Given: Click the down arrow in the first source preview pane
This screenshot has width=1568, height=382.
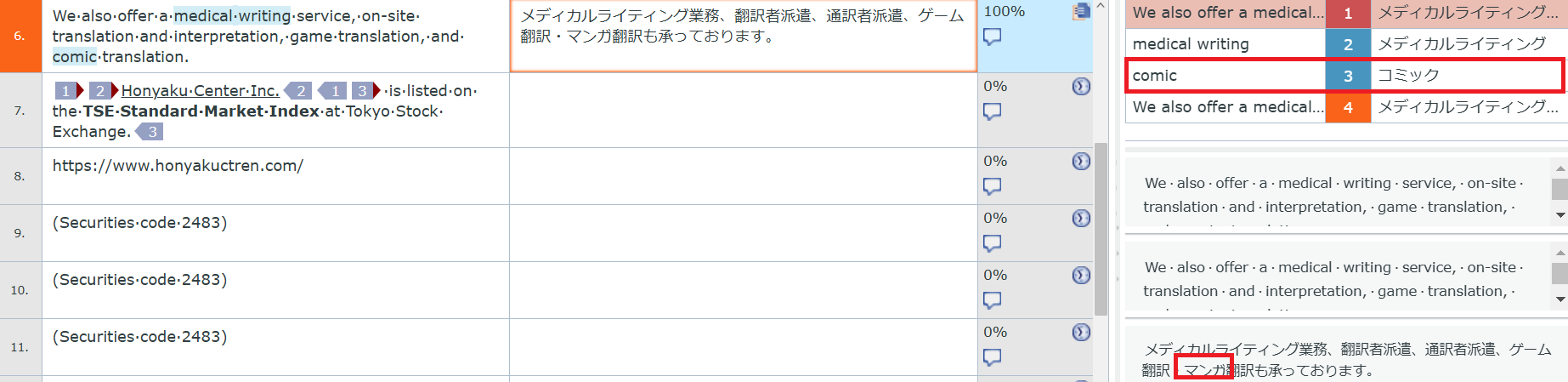Looking at the screenshot, I should coord(1560,215).
